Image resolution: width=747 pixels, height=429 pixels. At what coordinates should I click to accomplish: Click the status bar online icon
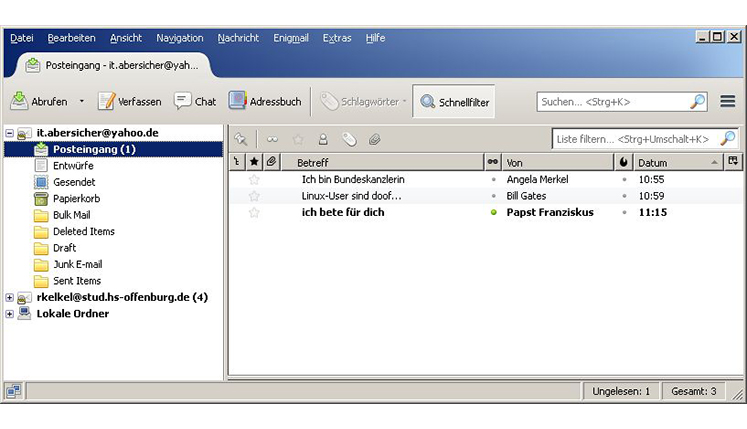[x=13, y=391]
